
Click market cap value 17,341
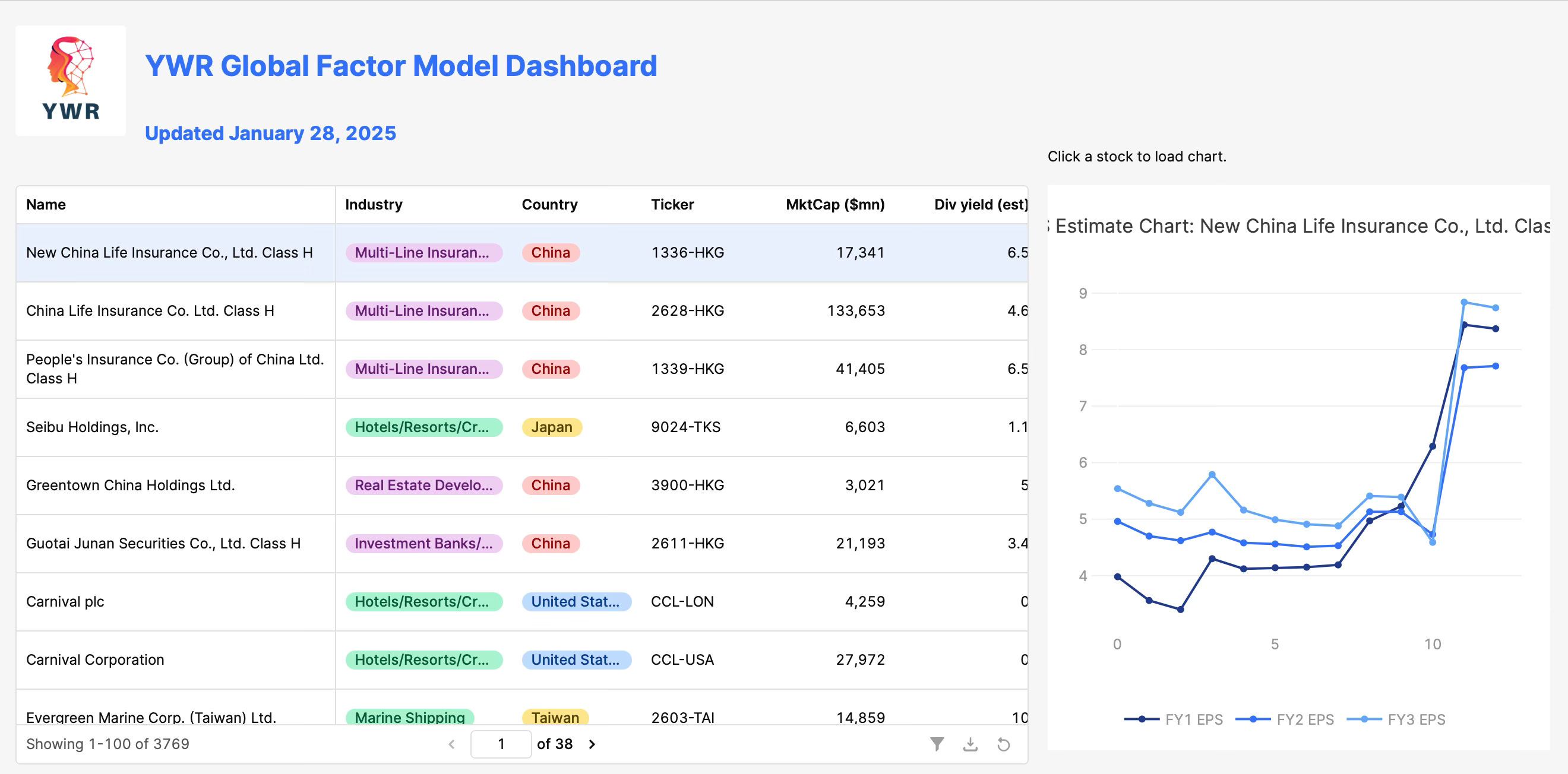pos(859,252)
